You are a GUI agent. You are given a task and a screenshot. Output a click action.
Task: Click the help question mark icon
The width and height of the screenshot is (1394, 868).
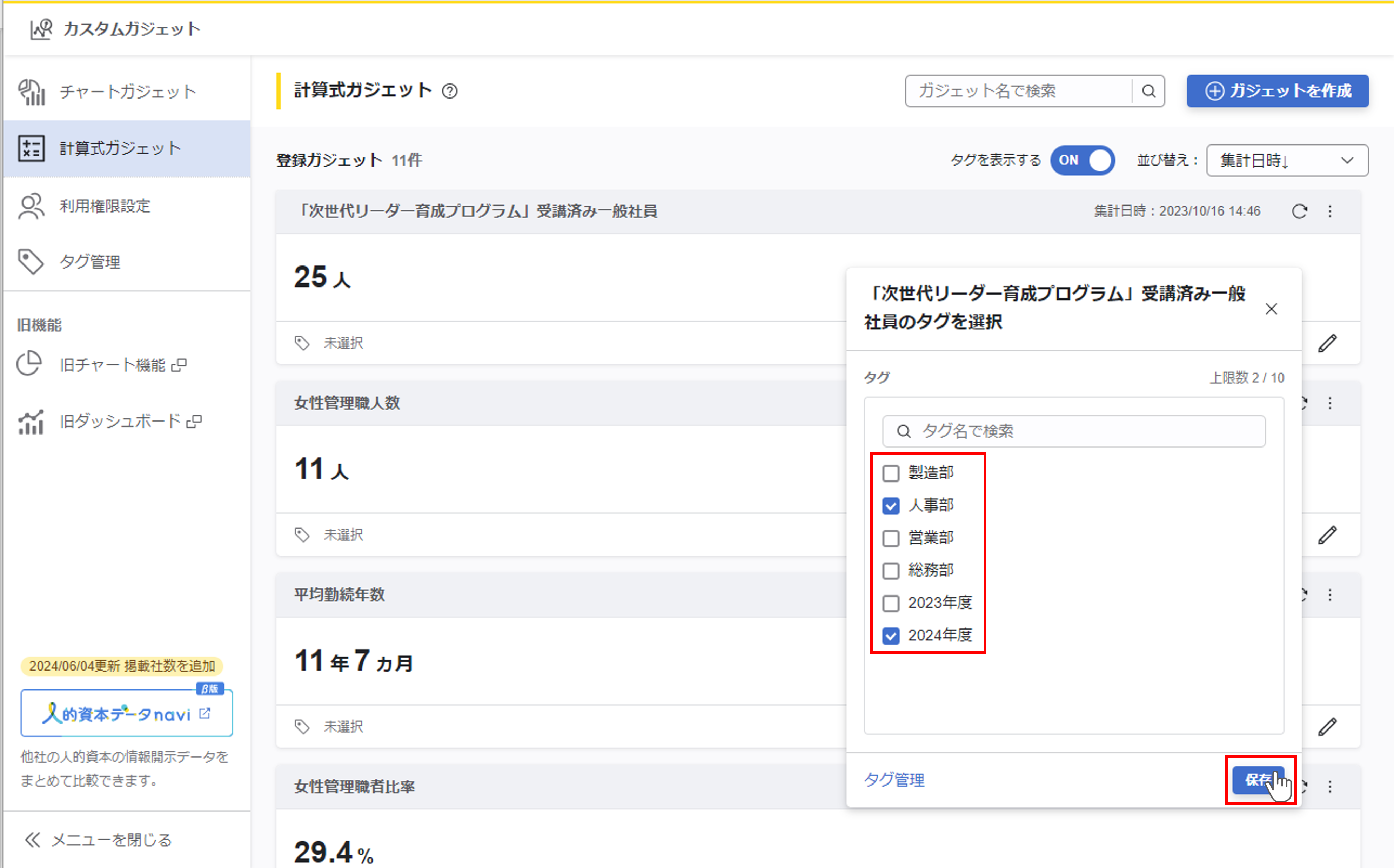click(450, 91)
